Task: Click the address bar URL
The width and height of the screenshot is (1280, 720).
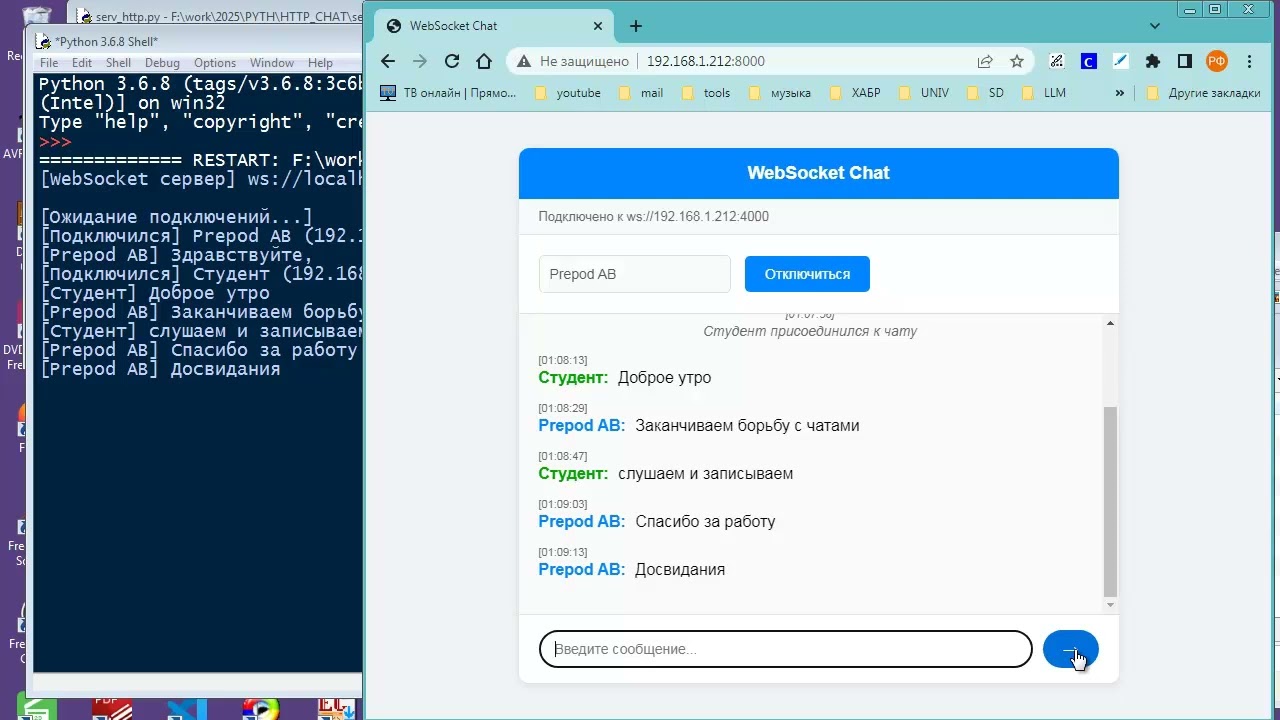Action: coord(705,61)
